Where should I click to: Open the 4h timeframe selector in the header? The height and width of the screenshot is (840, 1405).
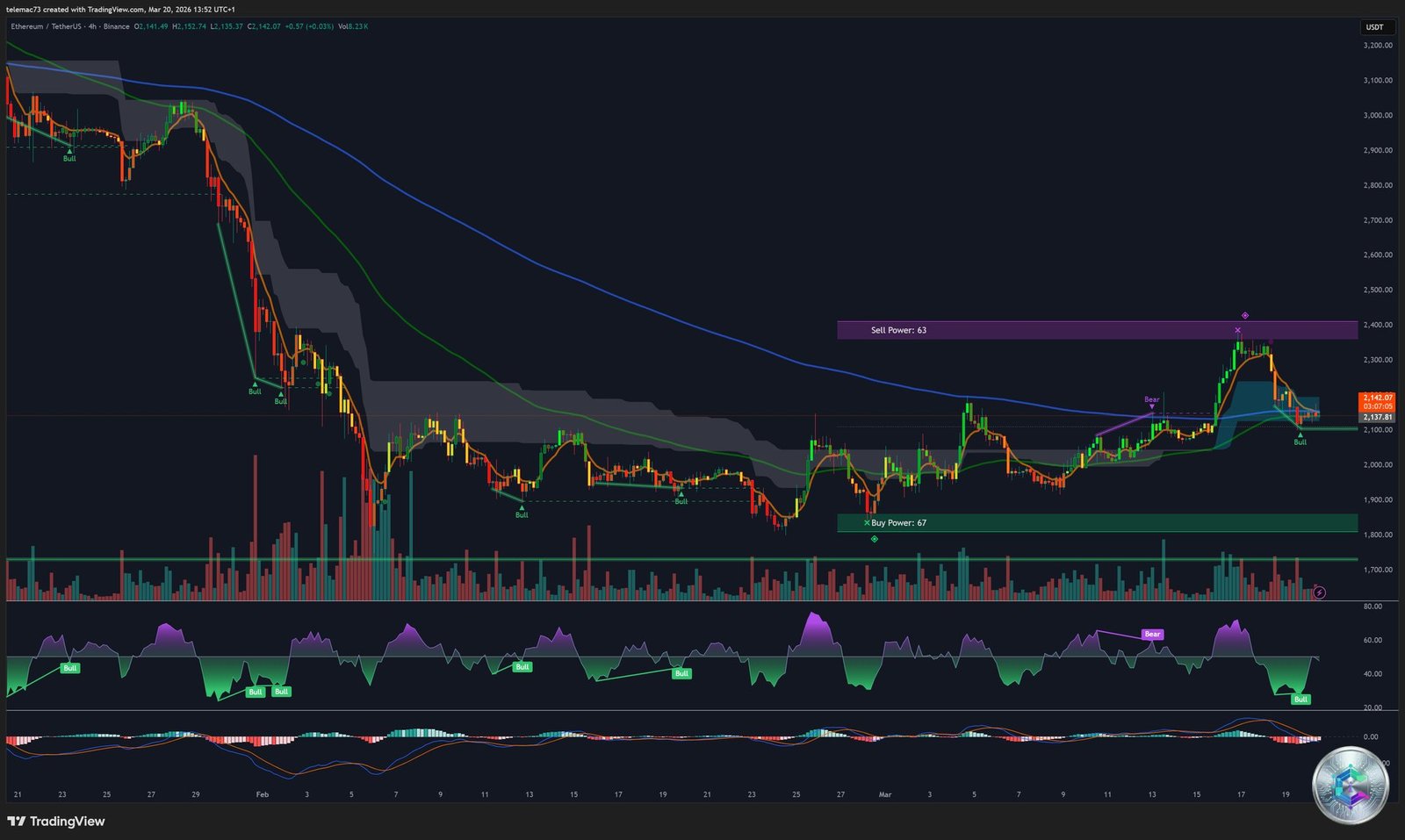pyautogui.click(x=91, y=27)
